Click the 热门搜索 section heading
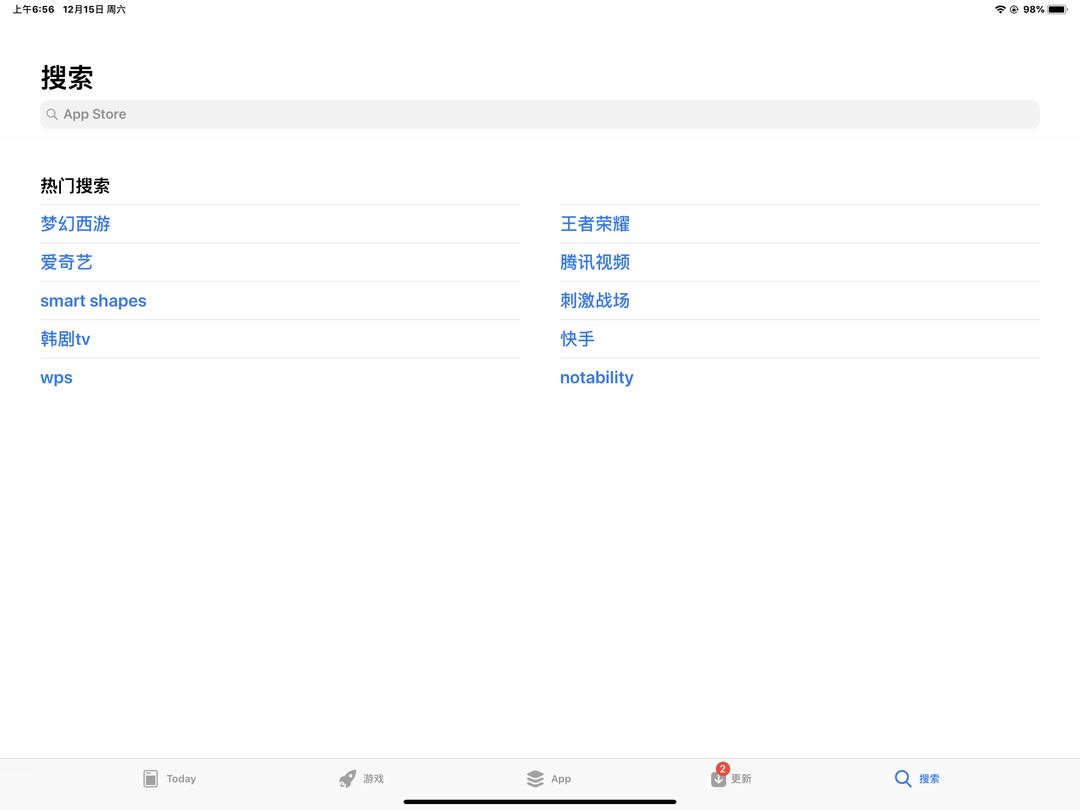The width and height of the screenshot is (1080, 810). click(x=75, y=186)
